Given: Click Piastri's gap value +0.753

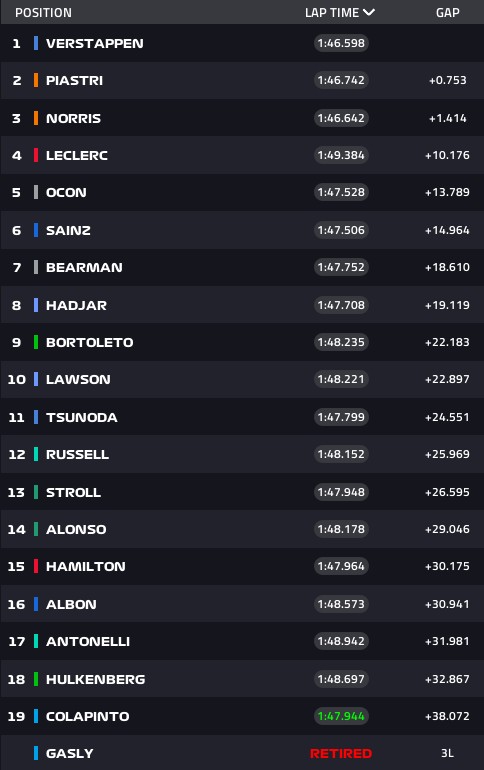Looking at the screenshot, I should (448, 80).
